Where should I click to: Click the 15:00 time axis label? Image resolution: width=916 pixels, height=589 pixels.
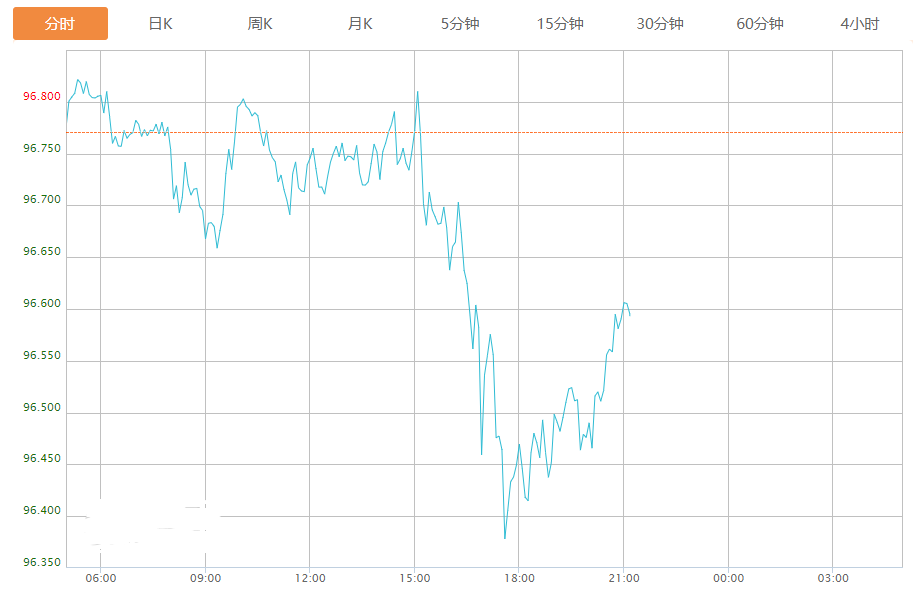pos(414,578)
